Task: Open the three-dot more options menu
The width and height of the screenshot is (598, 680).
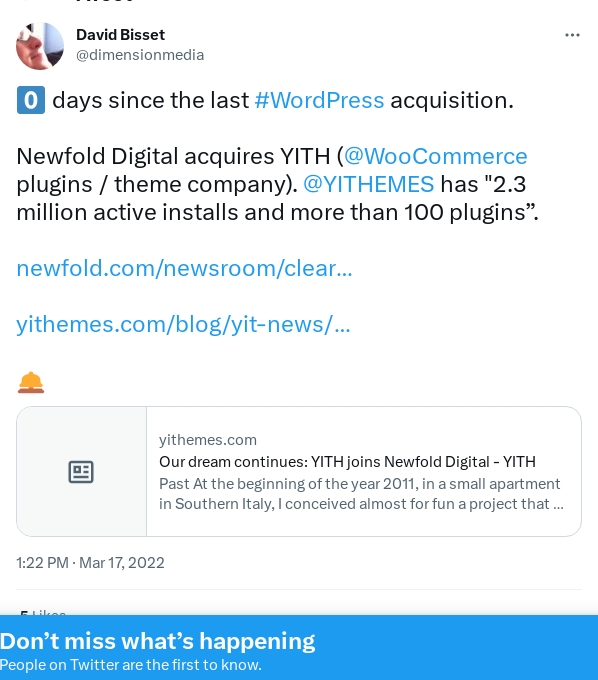Action: coord(572,35)
